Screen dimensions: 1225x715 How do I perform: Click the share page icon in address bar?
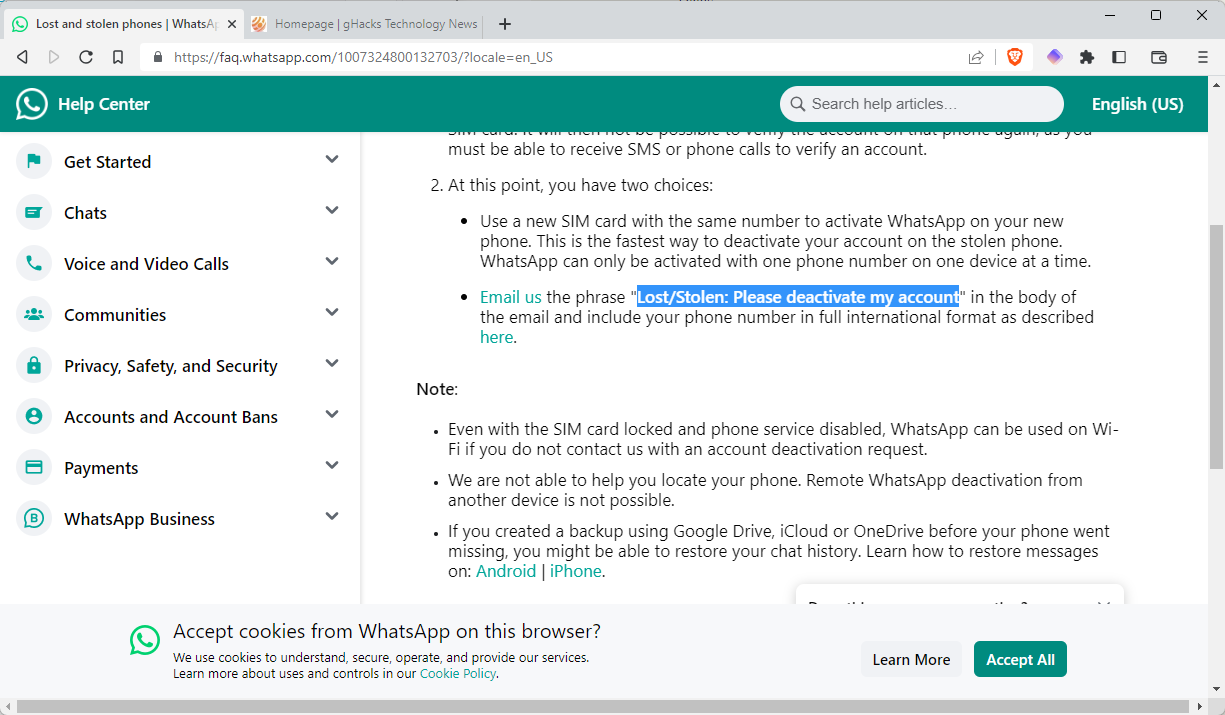976,57
